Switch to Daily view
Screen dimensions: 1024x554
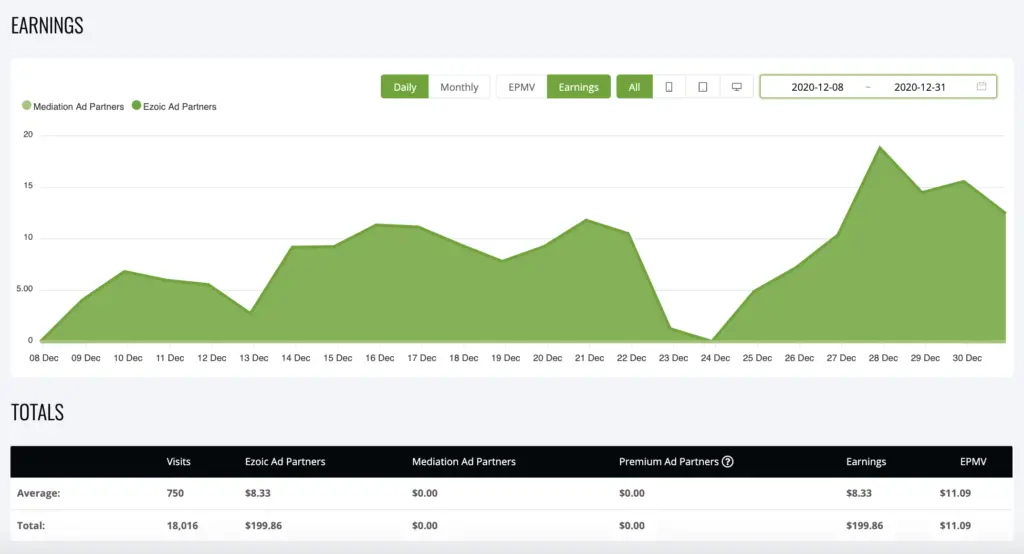[405, 87]
